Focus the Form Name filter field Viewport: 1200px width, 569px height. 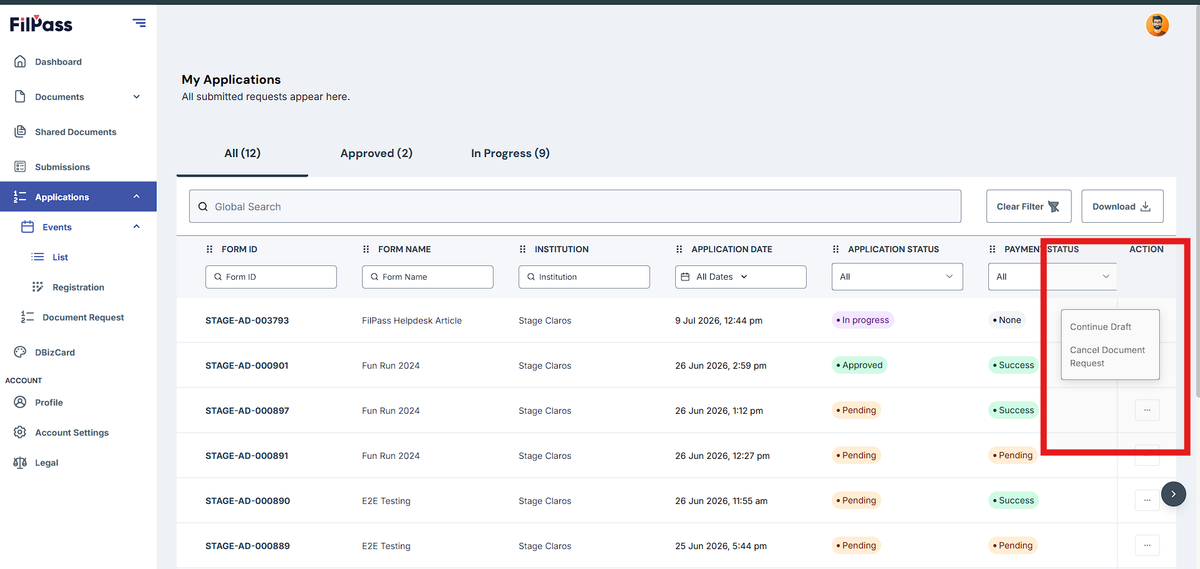click(x=428, y=277)
